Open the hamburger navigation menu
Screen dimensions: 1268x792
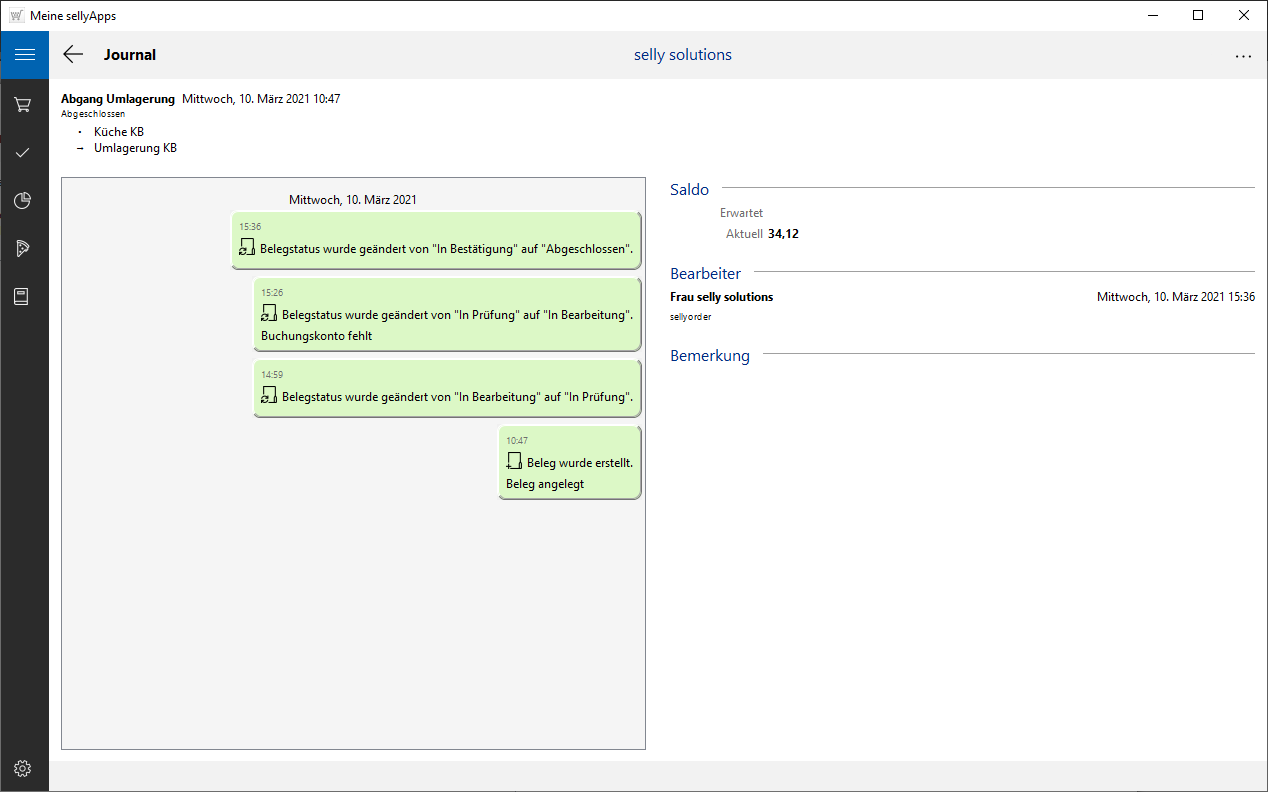[24, 55]
